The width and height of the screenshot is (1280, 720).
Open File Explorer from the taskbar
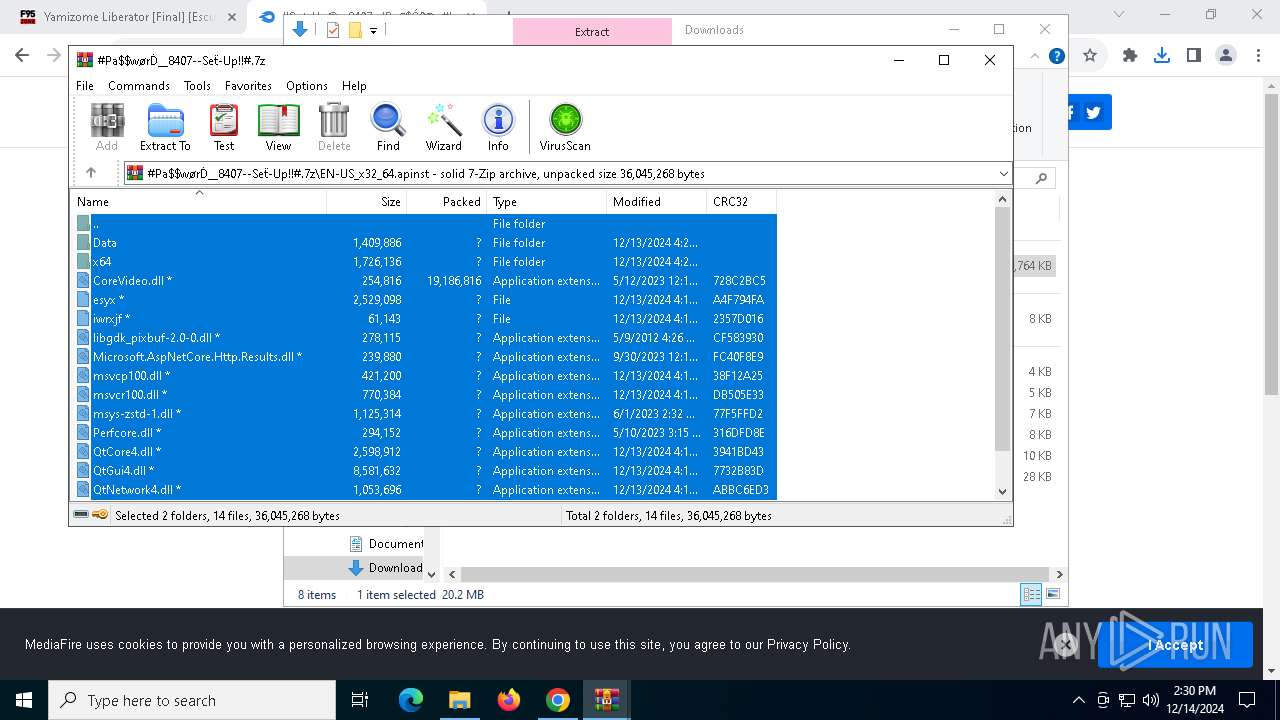coord(460,700)
